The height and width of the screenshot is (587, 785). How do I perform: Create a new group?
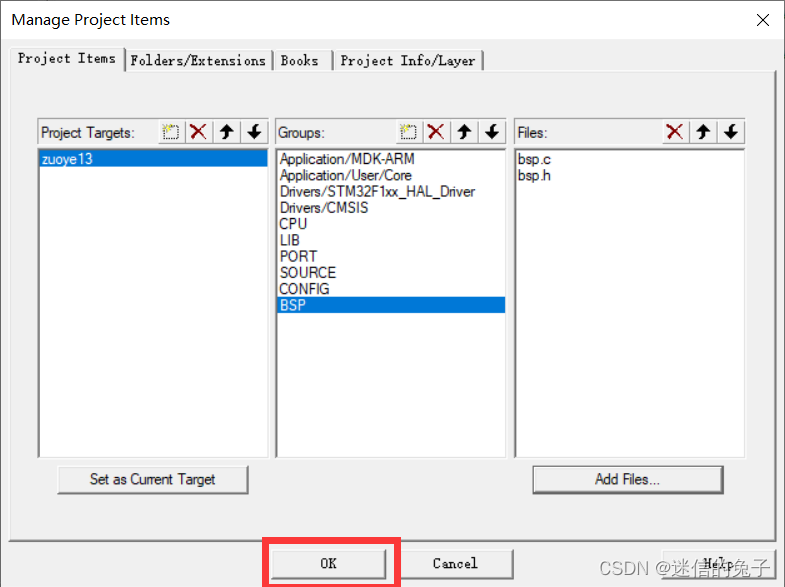point(409,132)
